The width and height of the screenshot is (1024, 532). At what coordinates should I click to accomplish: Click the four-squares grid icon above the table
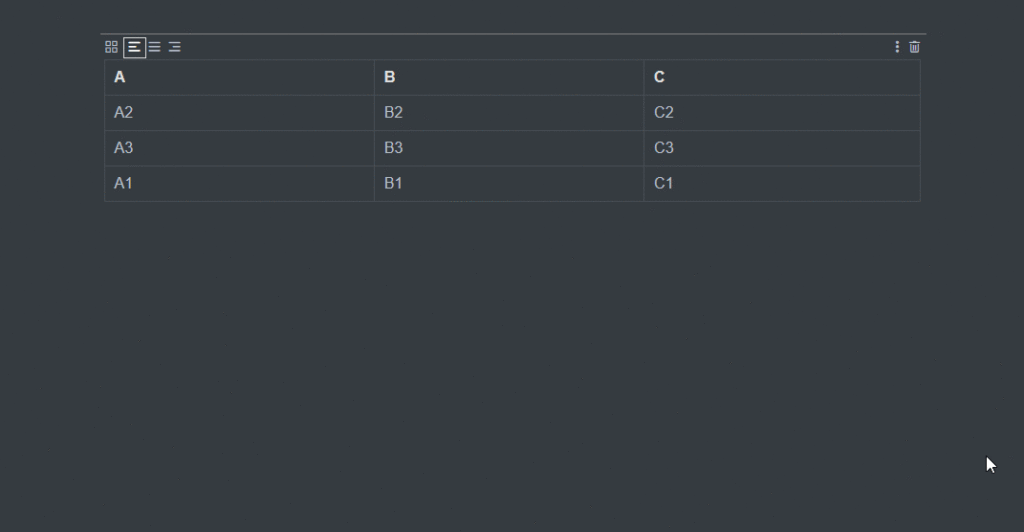(x=111, y=47)
